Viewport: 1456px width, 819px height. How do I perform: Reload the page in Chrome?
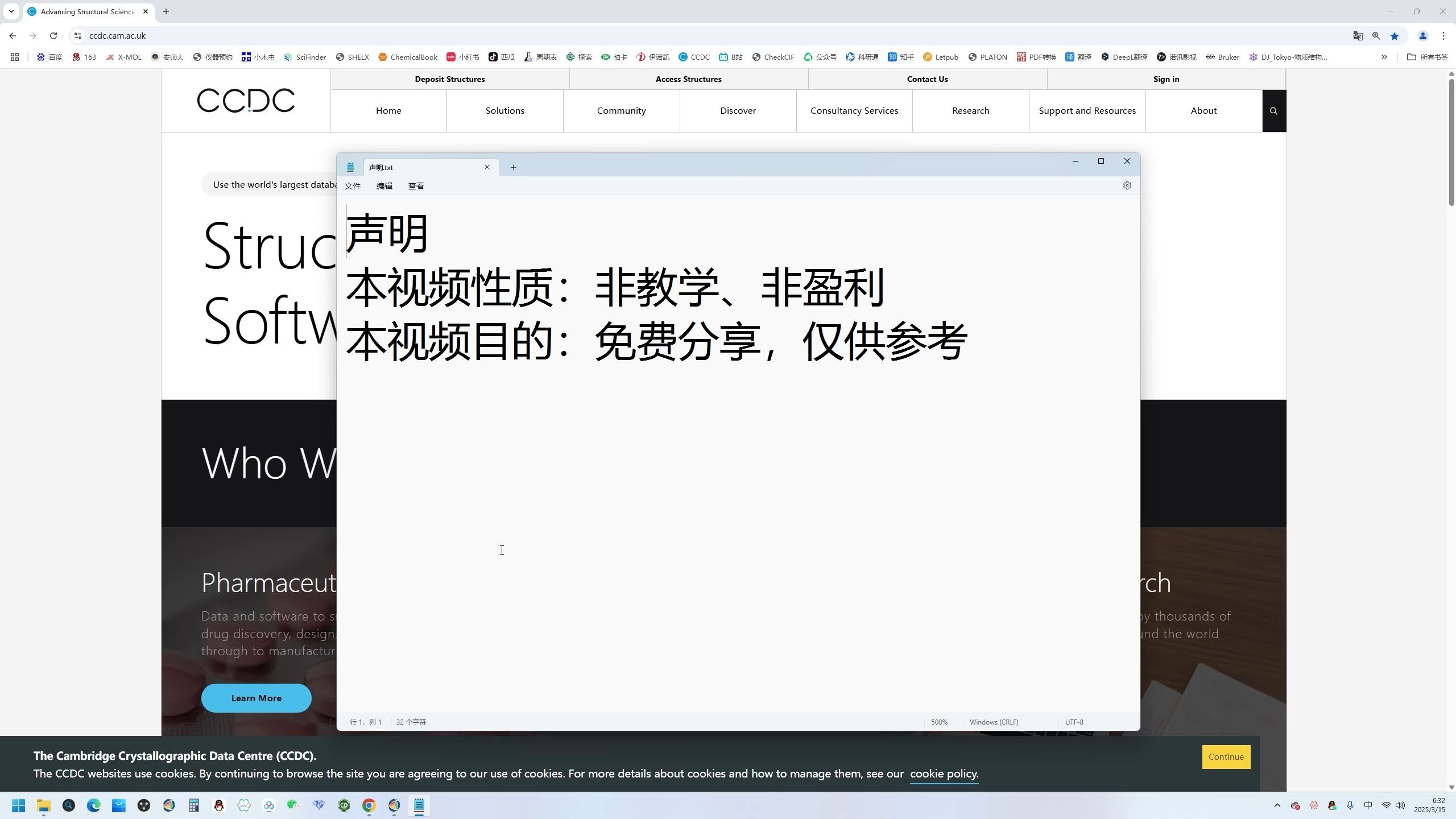53,36
